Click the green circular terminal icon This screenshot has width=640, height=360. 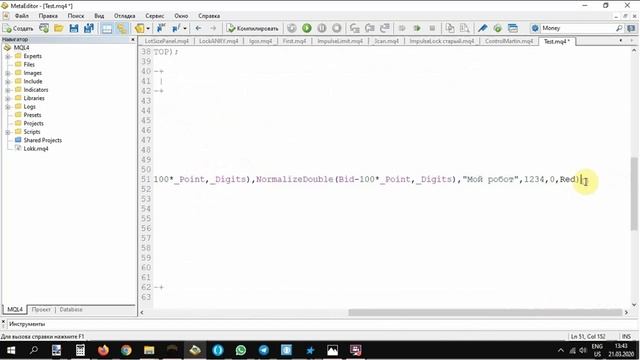click(497, 28)
